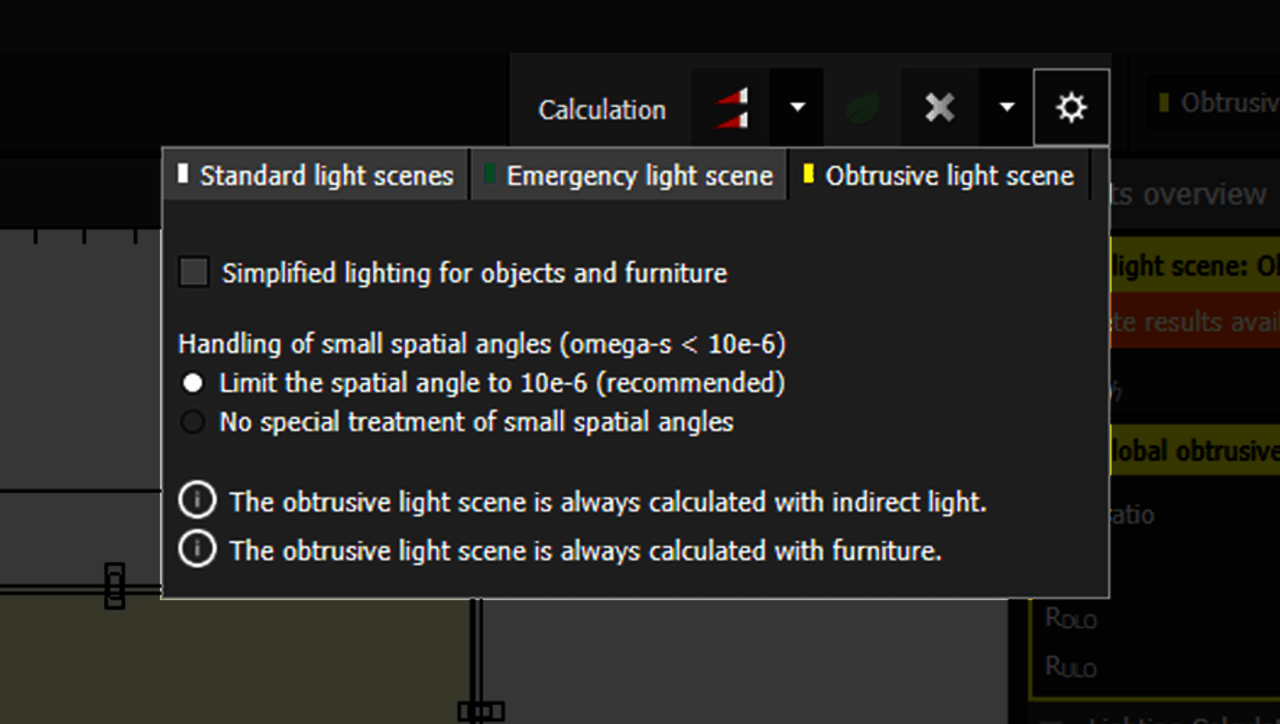Open the Obtrusive light scene tab
This screenshot has width=1280, height=724.
940,176
